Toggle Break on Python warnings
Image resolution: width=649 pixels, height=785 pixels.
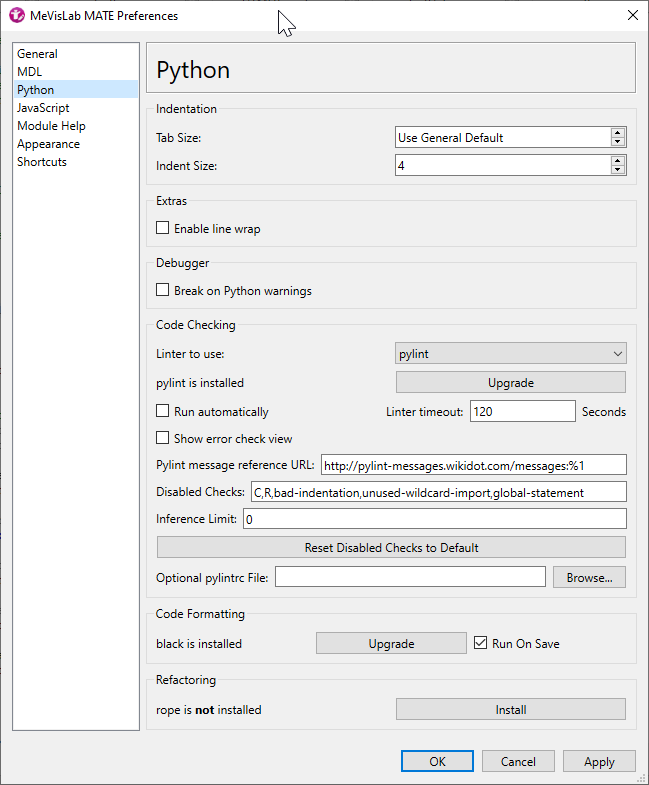pos(163,291)
